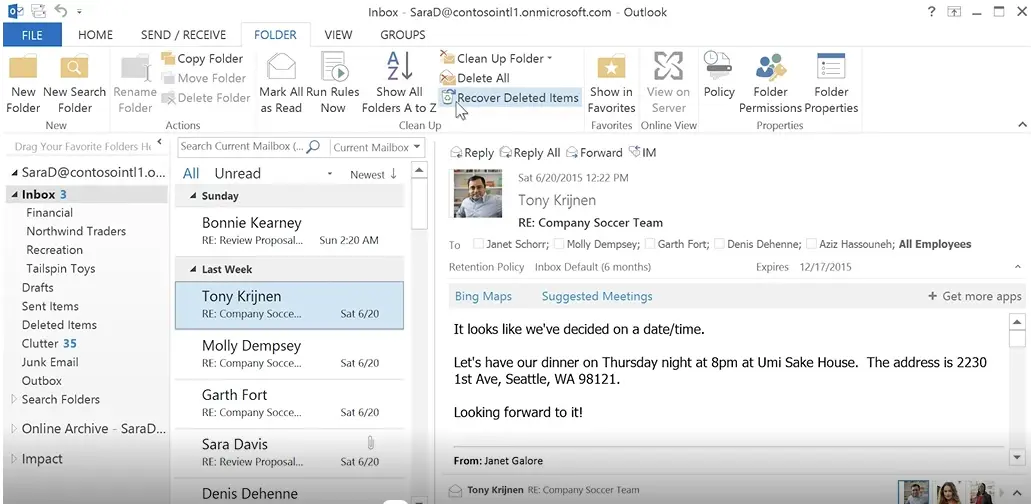The height and width of the screenshot is (504, 1031).
Task: Expand the Online Archive folder tree
Action: click(x=14, y=429)
